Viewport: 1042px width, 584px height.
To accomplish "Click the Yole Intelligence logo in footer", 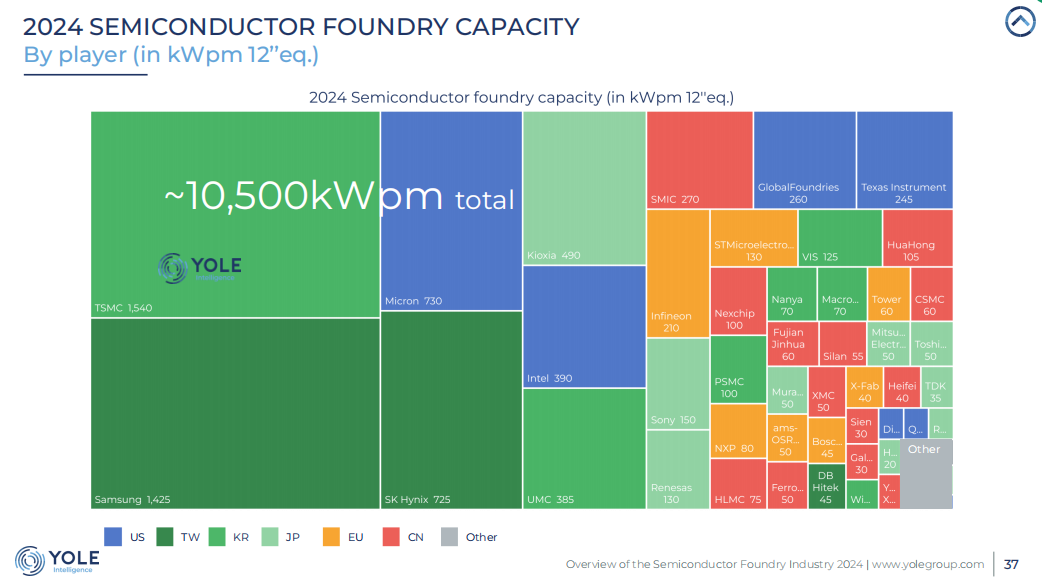I will click(x=57, y=561).
